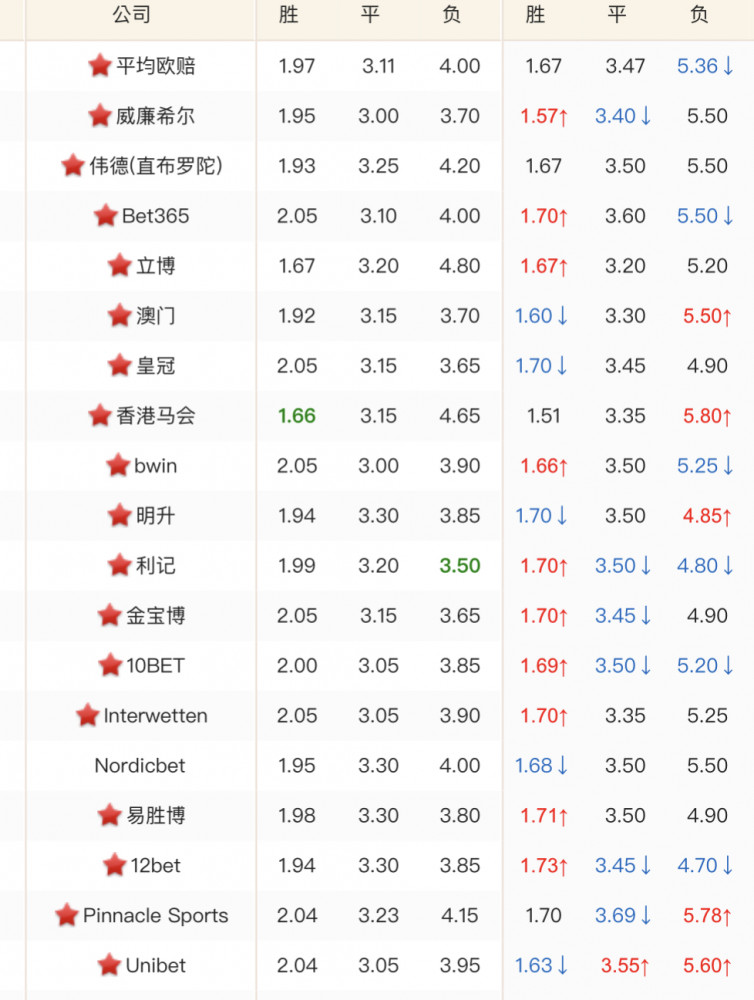Image resolution: width=754 pixels, height=1000 pixels.
Task: Click the 公司 column header
Action: [131, 14]
